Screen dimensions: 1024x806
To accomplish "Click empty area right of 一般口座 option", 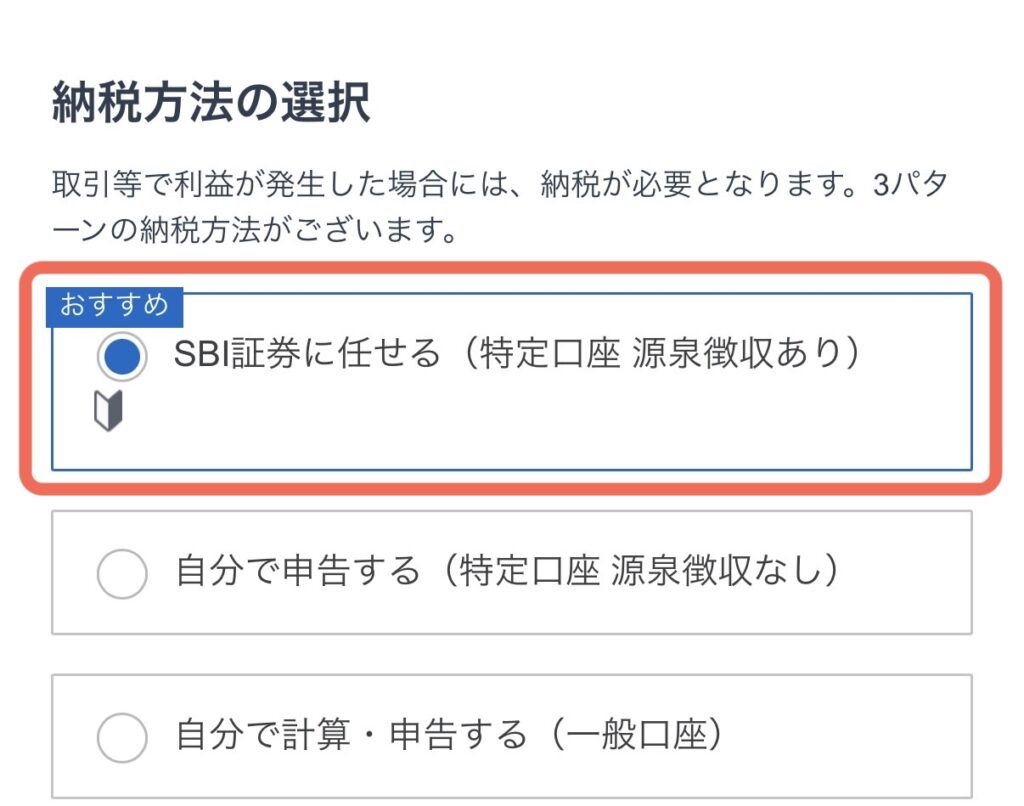I will point(860,737).
